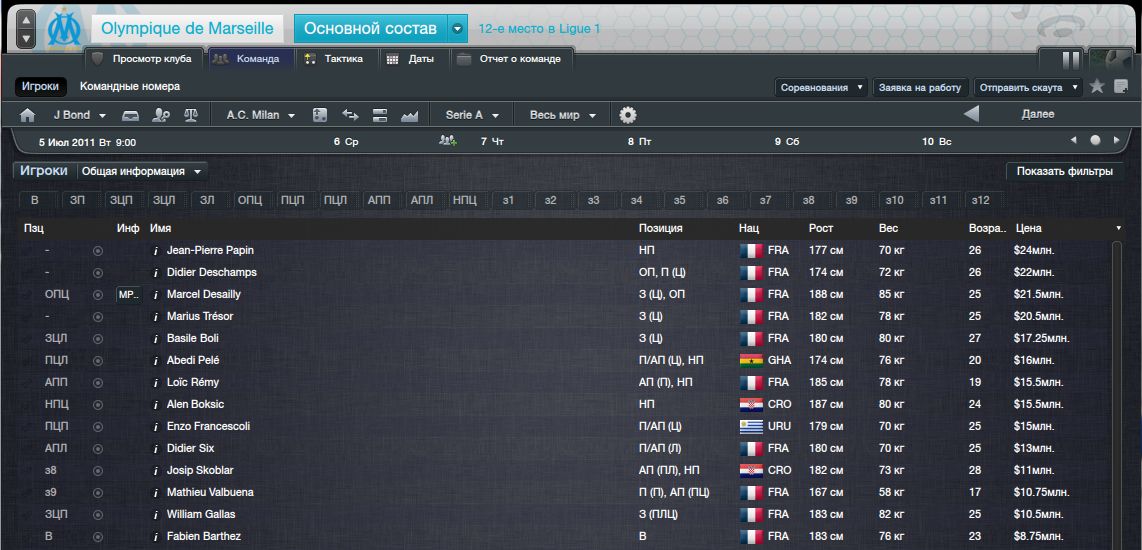Click the previous dates arrow in calendar bar

[x=1074, y=141]
